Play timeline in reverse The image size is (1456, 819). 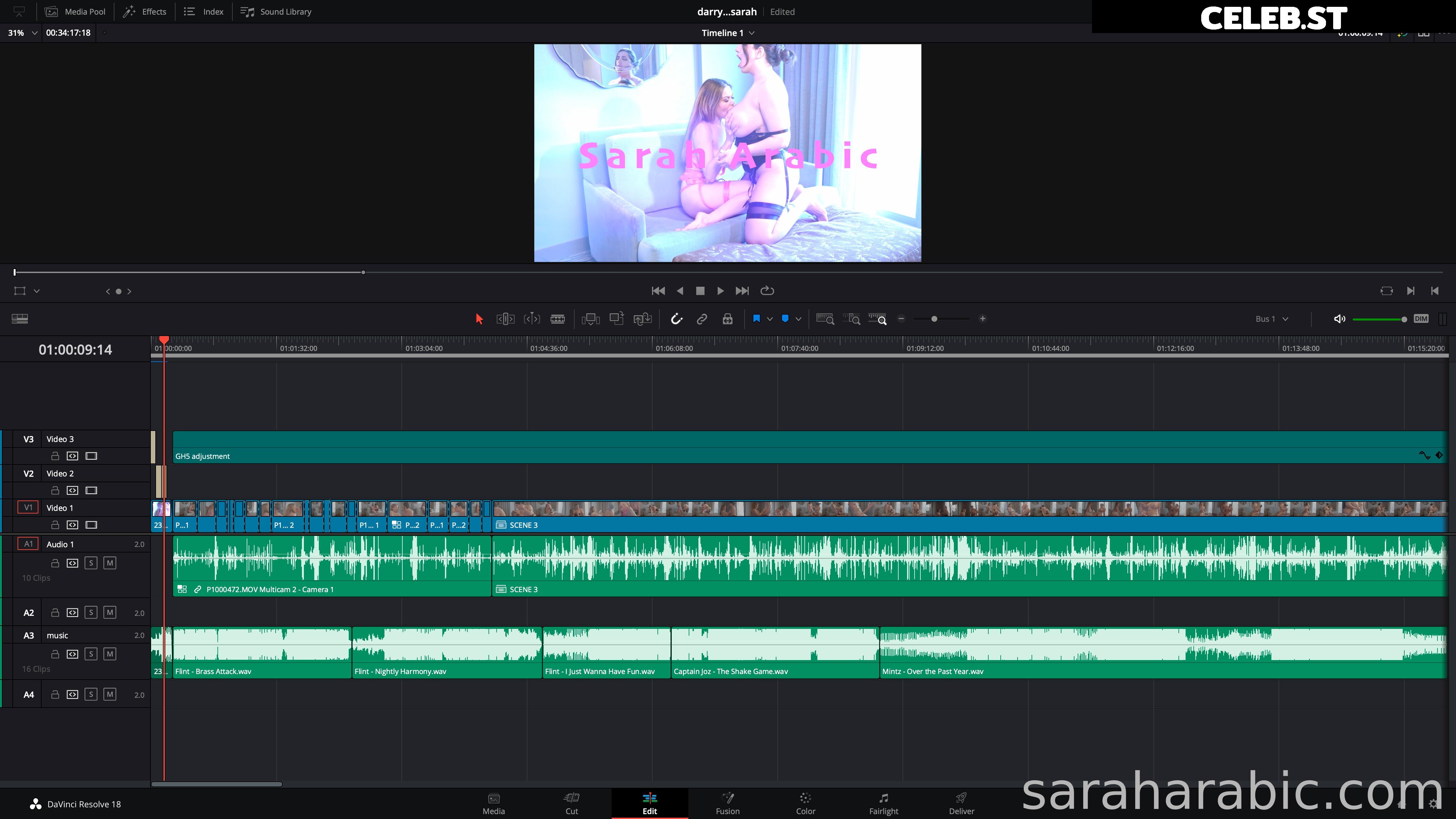680,291
